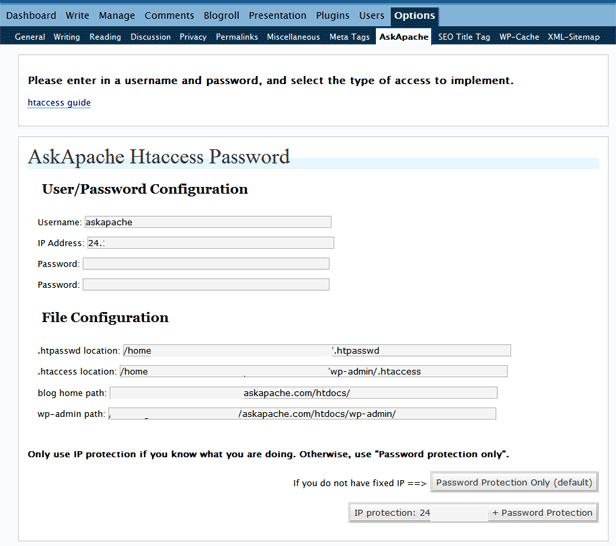Open the Comments section
The image size is (616, 546).
pos(169,16)
